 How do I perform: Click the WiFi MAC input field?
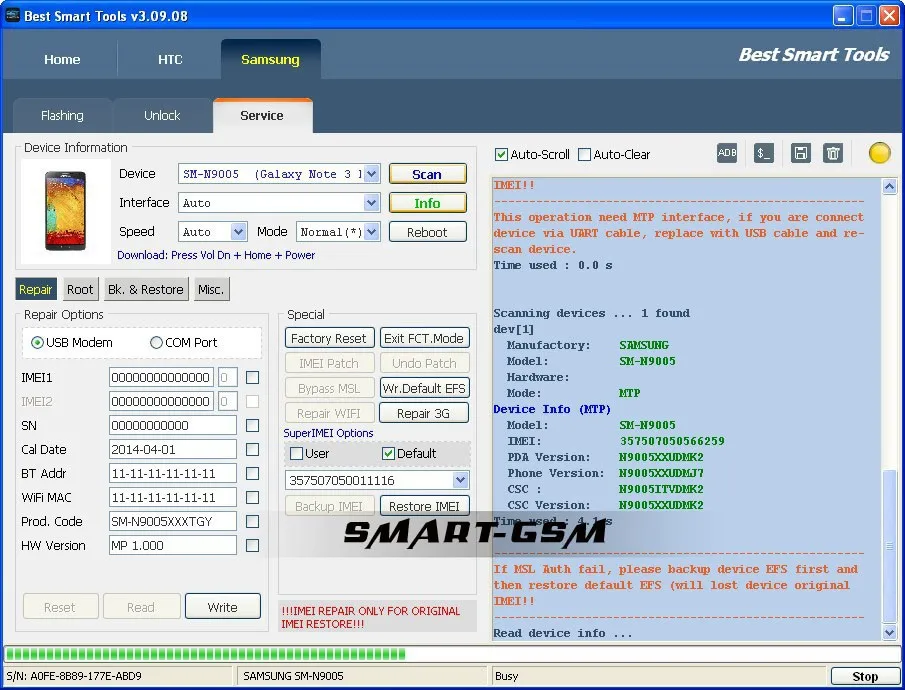[173, 497]
